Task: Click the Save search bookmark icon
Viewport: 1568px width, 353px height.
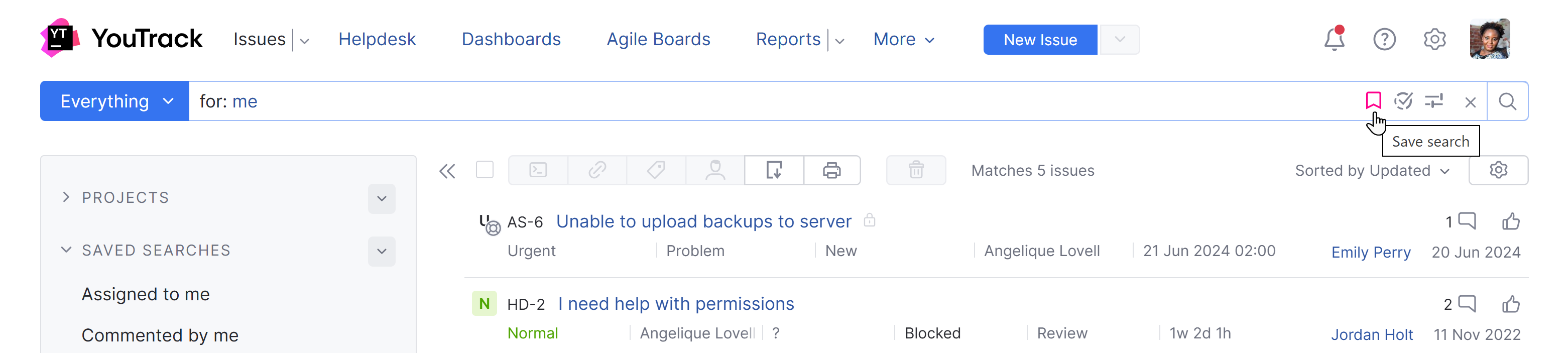Action: tap(1373, 100)
